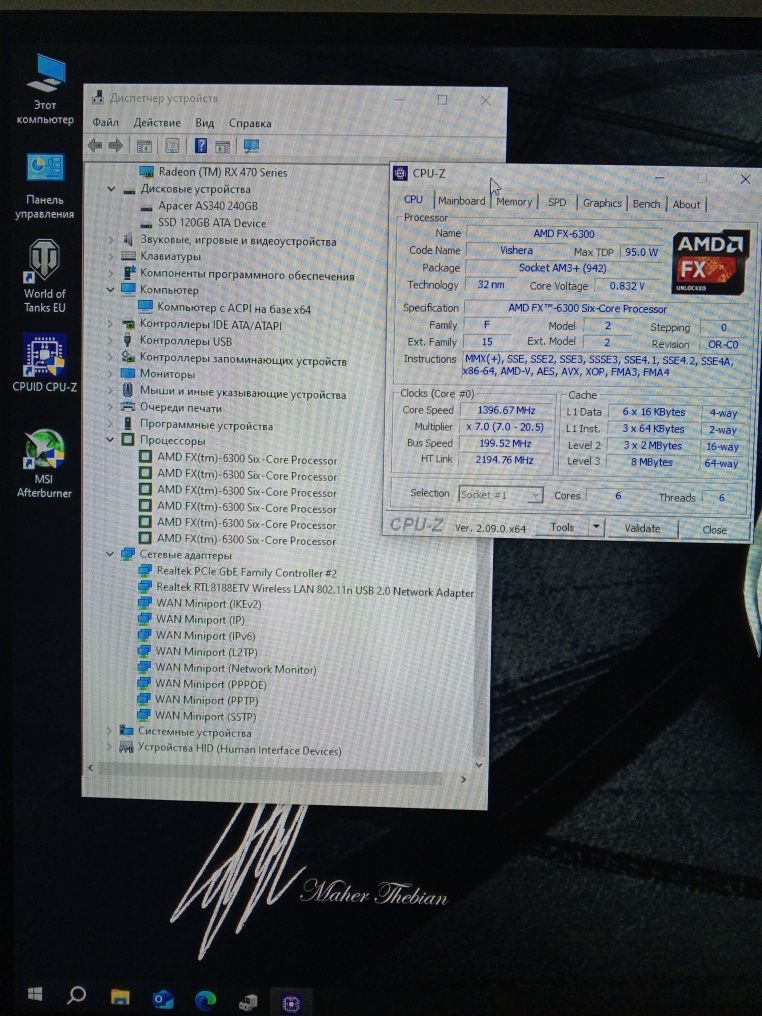Open Панель управления desktop shortcut
762x1016 pixels.
(x=45, y=187)
